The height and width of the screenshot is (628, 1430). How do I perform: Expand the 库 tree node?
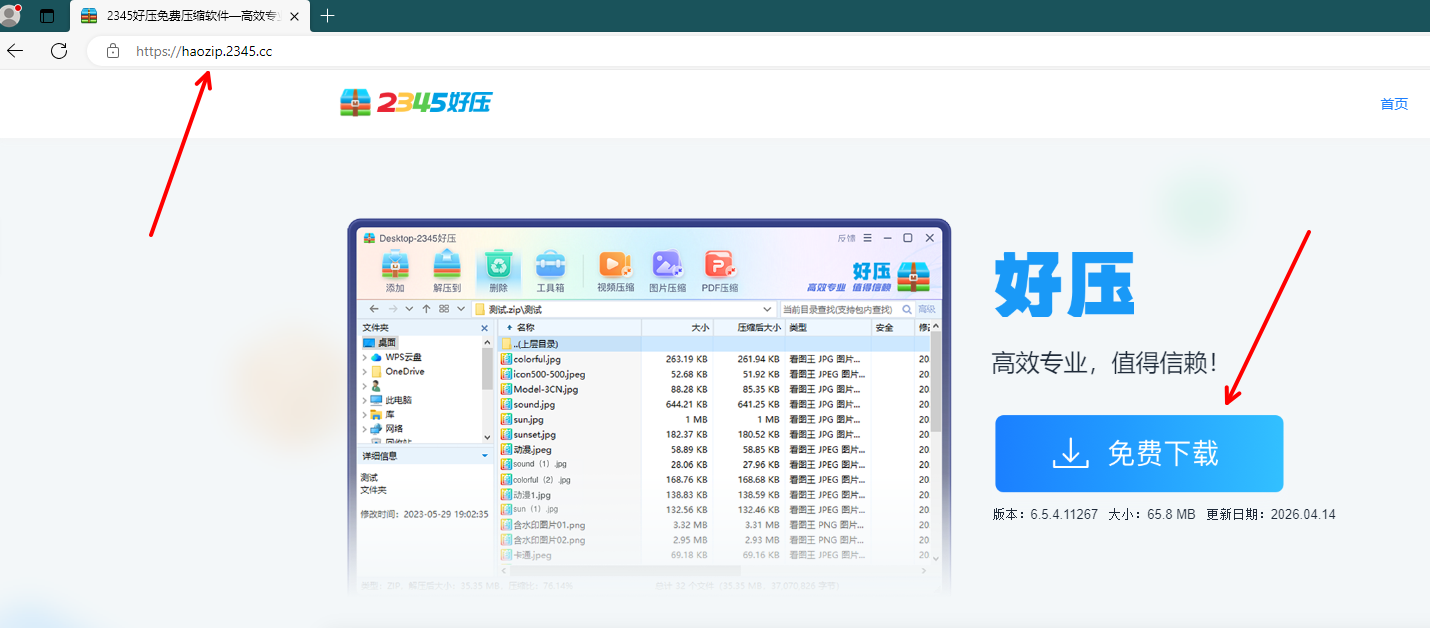[364, 414]
